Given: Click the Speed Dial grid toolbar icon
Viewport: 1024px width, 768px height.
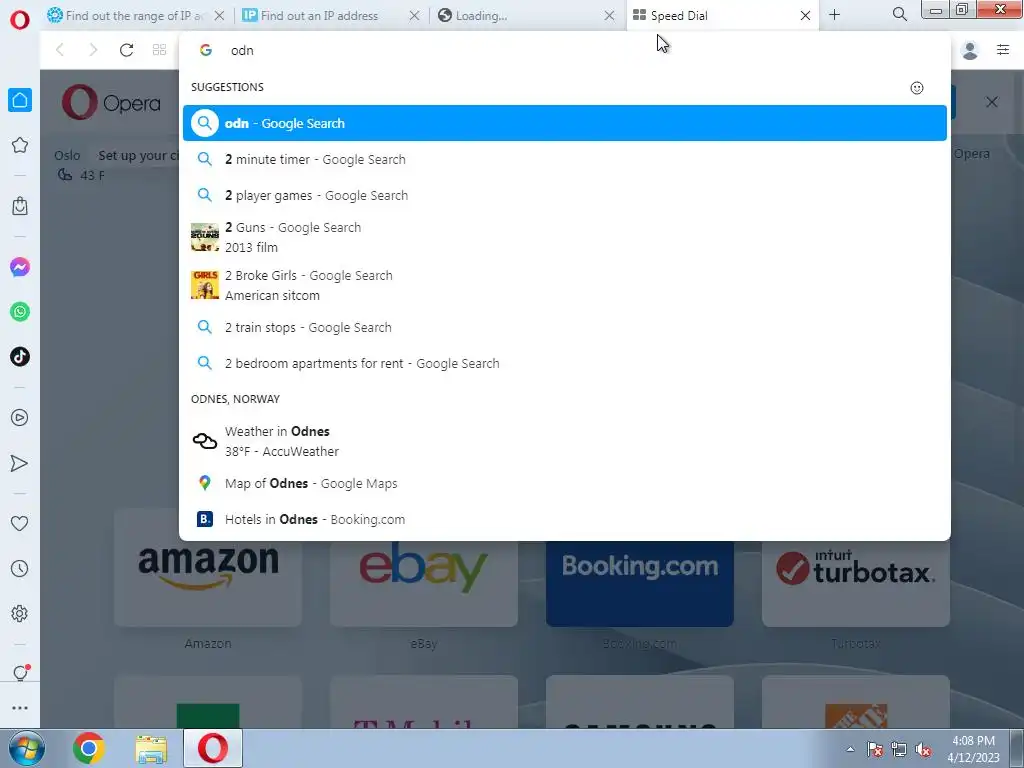Looking at the screenshot, I should point(159,50).
